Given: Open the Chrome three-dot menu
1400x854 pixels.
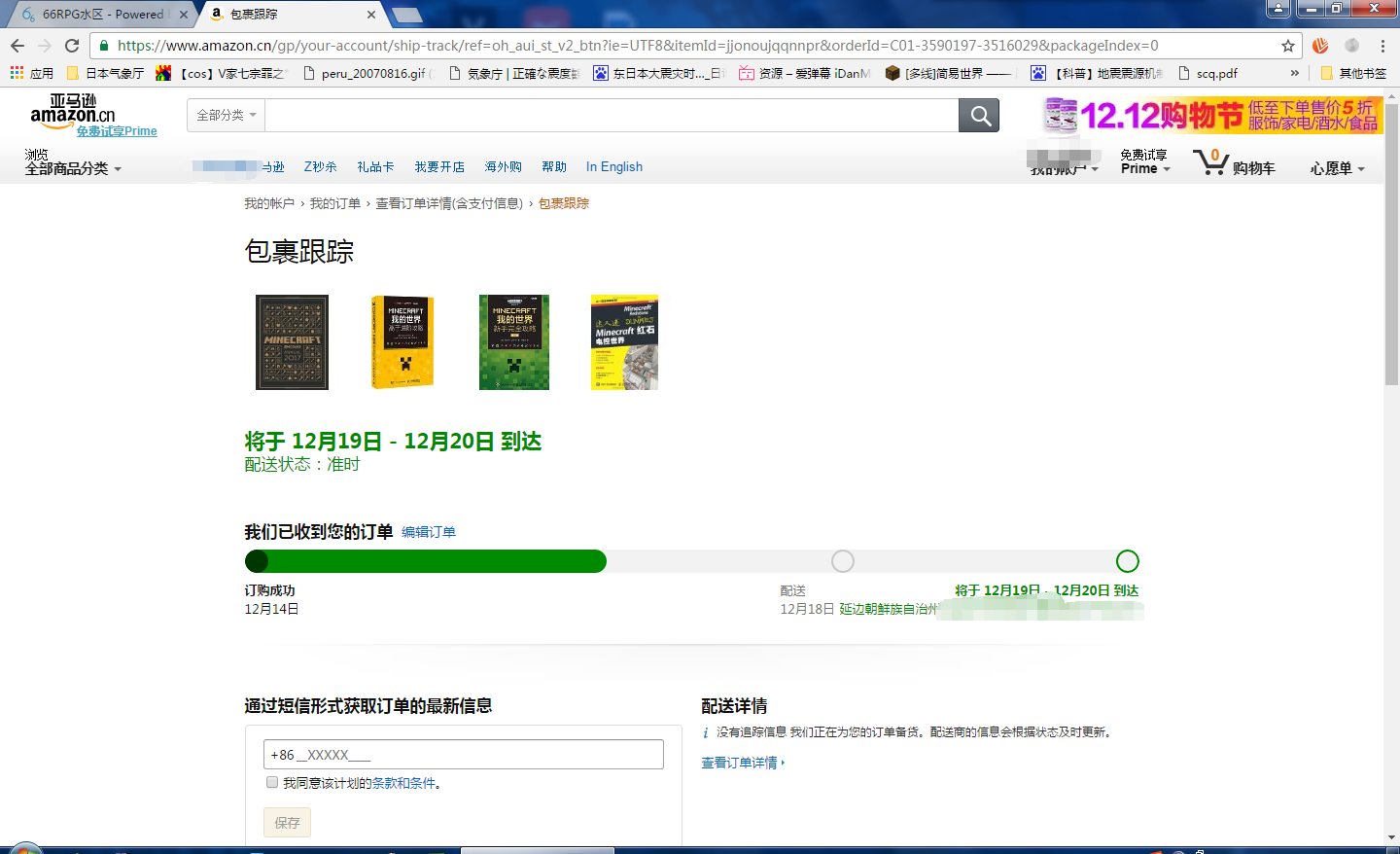Looking at the screenshot, I should click(1382, 46).
